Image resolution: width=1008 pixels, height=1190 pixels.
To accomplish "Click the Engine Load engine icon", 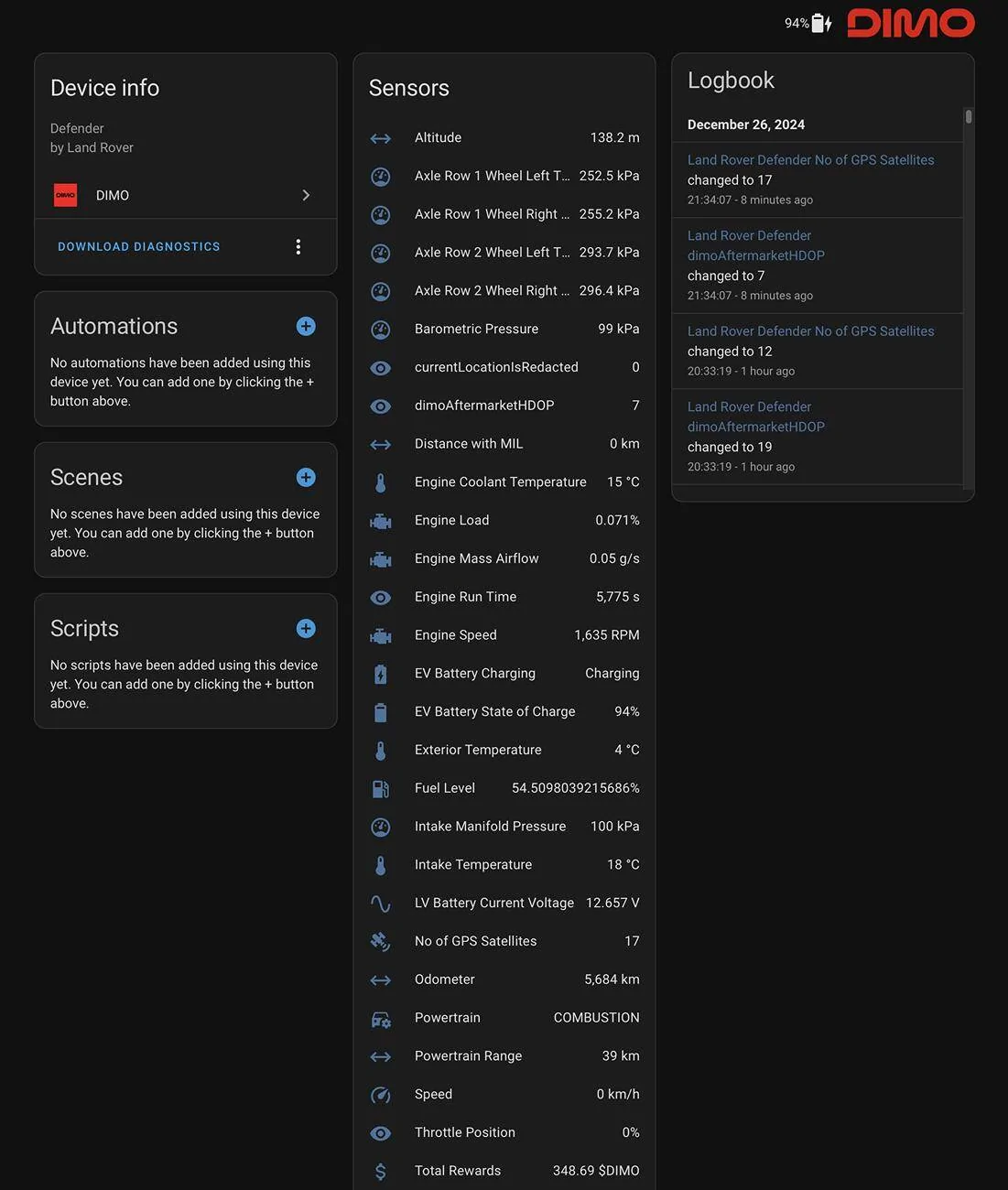I will 381,521.
